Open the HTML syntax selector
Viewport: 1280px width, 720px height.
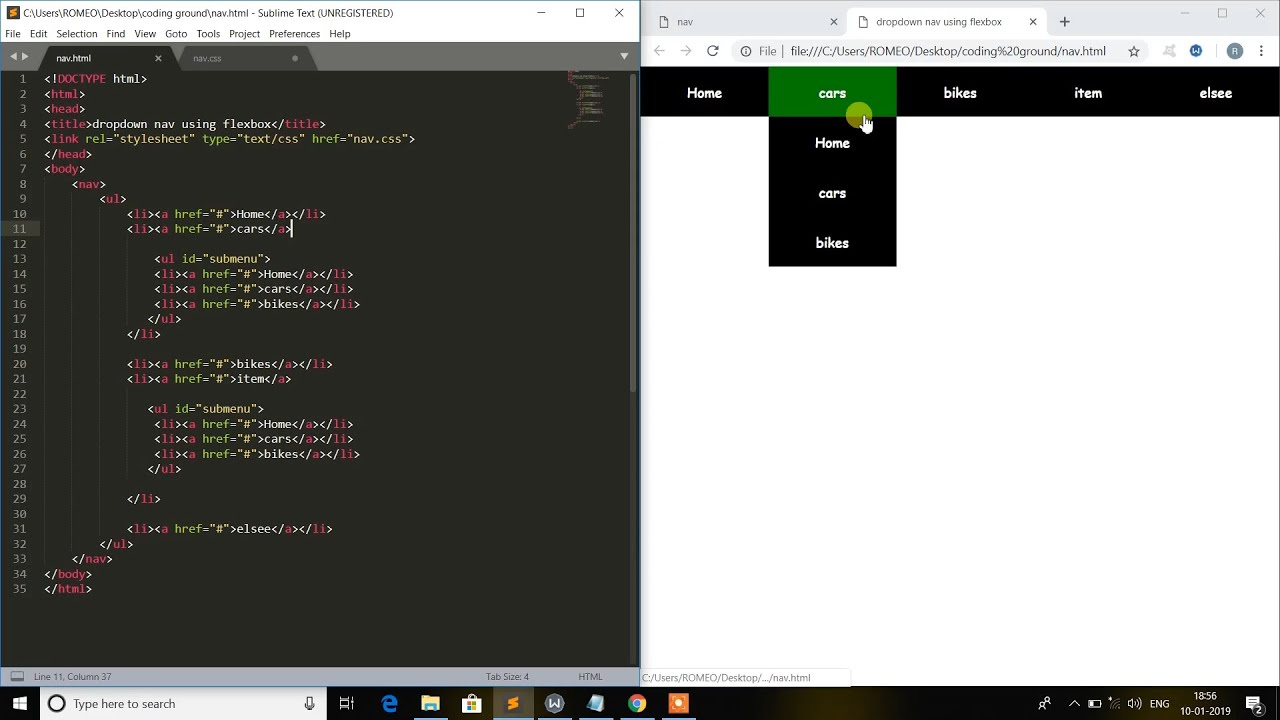coord(590,677)
